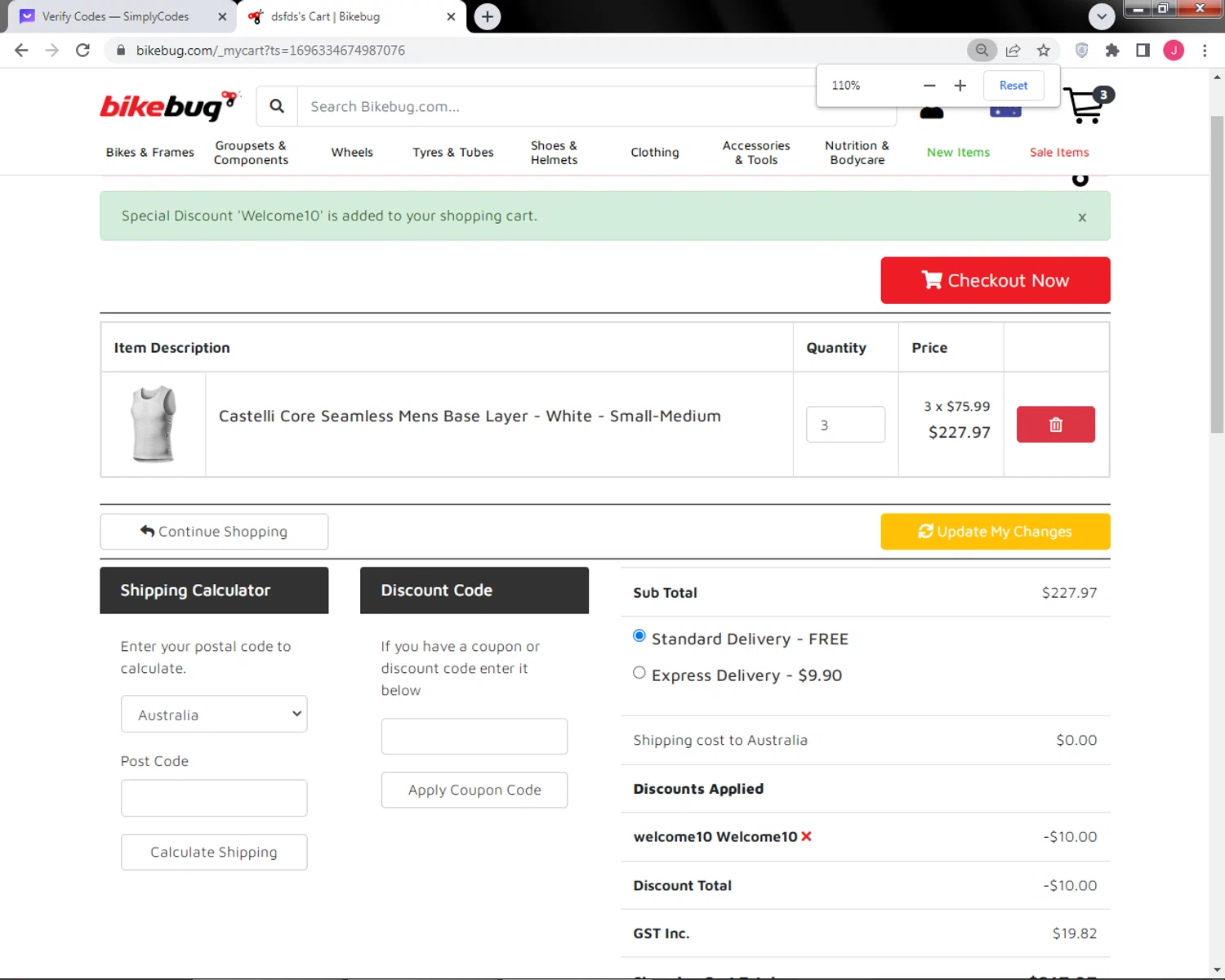Image resolution: width=1225 pixels, height=980 pixels.
Task: Click Calculate Shipping button
Action: click(214, 852)
